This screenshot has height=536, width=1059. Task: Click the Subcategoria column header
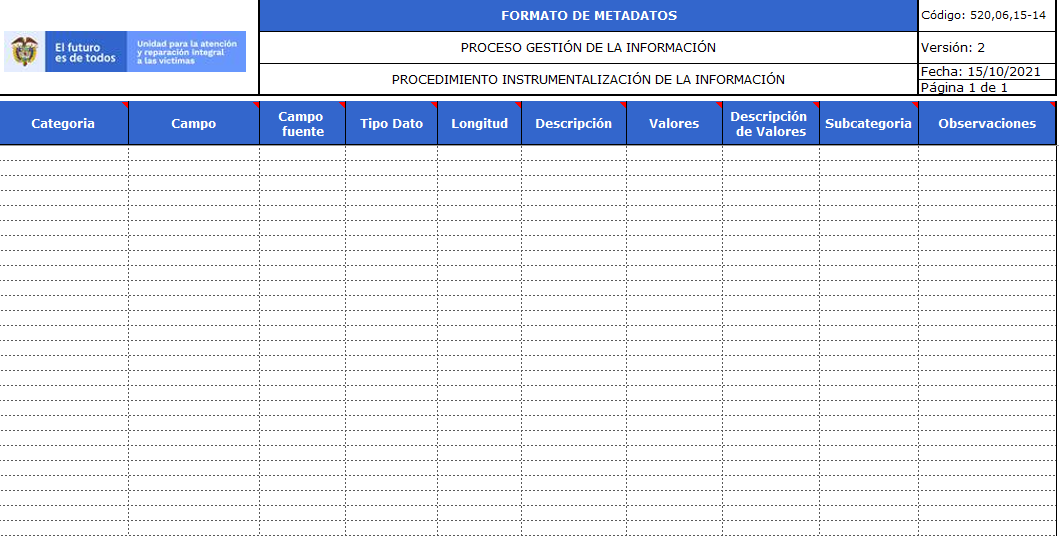click(868, 124)
